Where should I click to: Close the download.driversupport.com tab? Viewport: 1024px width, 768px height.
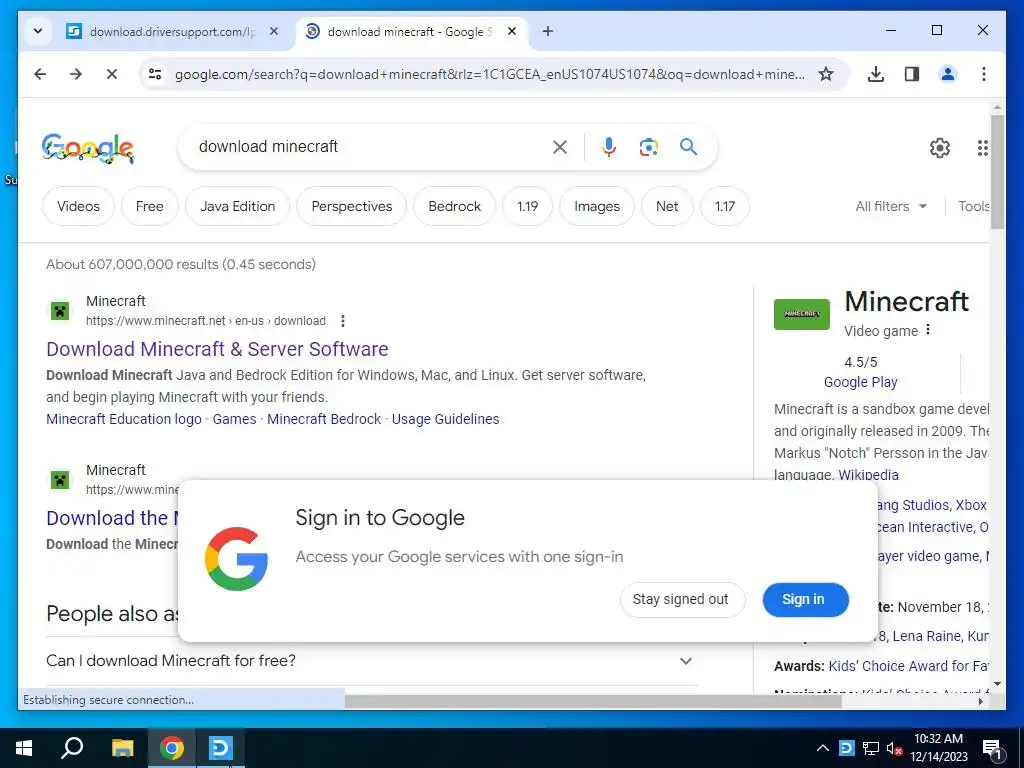click(274, 31)
